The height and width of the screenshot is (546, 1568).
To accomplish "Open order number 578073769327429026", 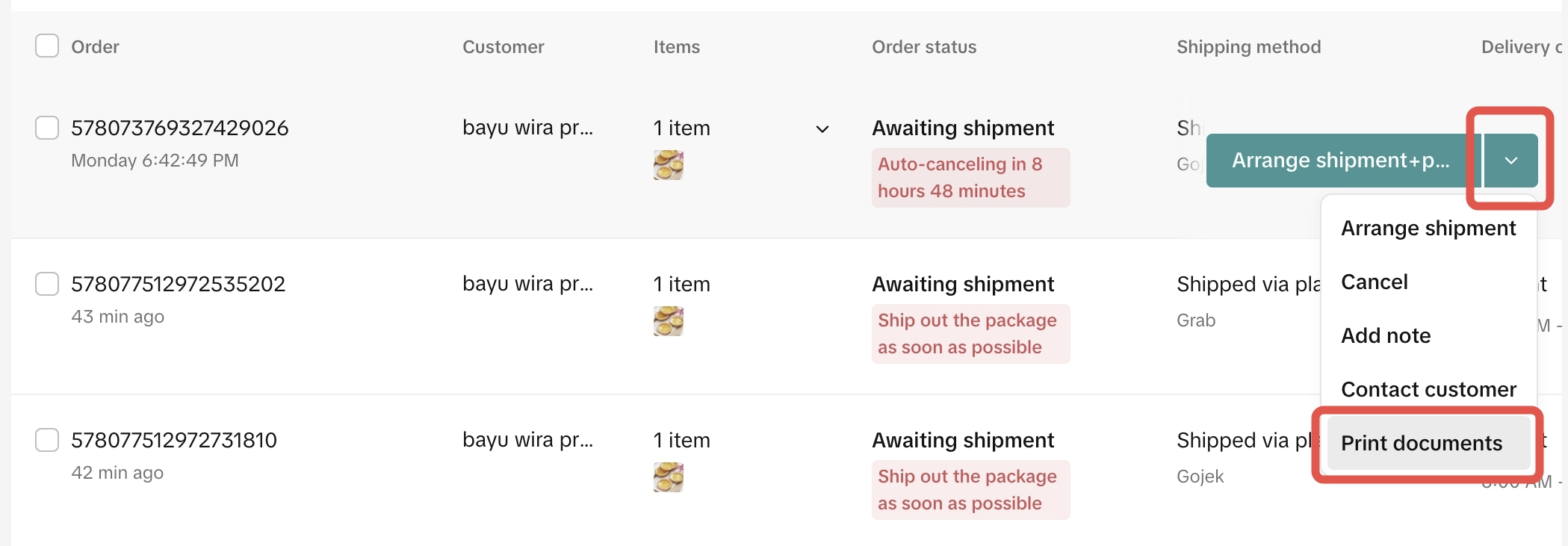I will tap(179, 128).
